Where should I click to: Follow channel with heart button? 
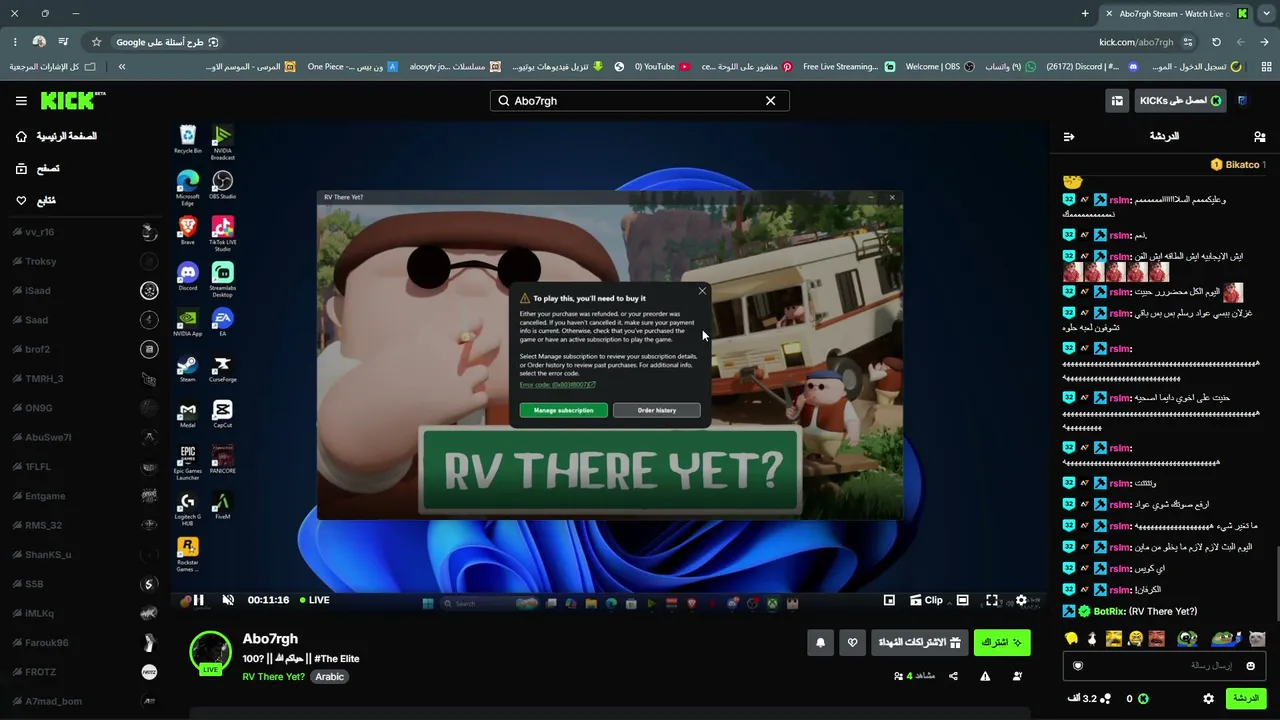click(x=852, y=642)
